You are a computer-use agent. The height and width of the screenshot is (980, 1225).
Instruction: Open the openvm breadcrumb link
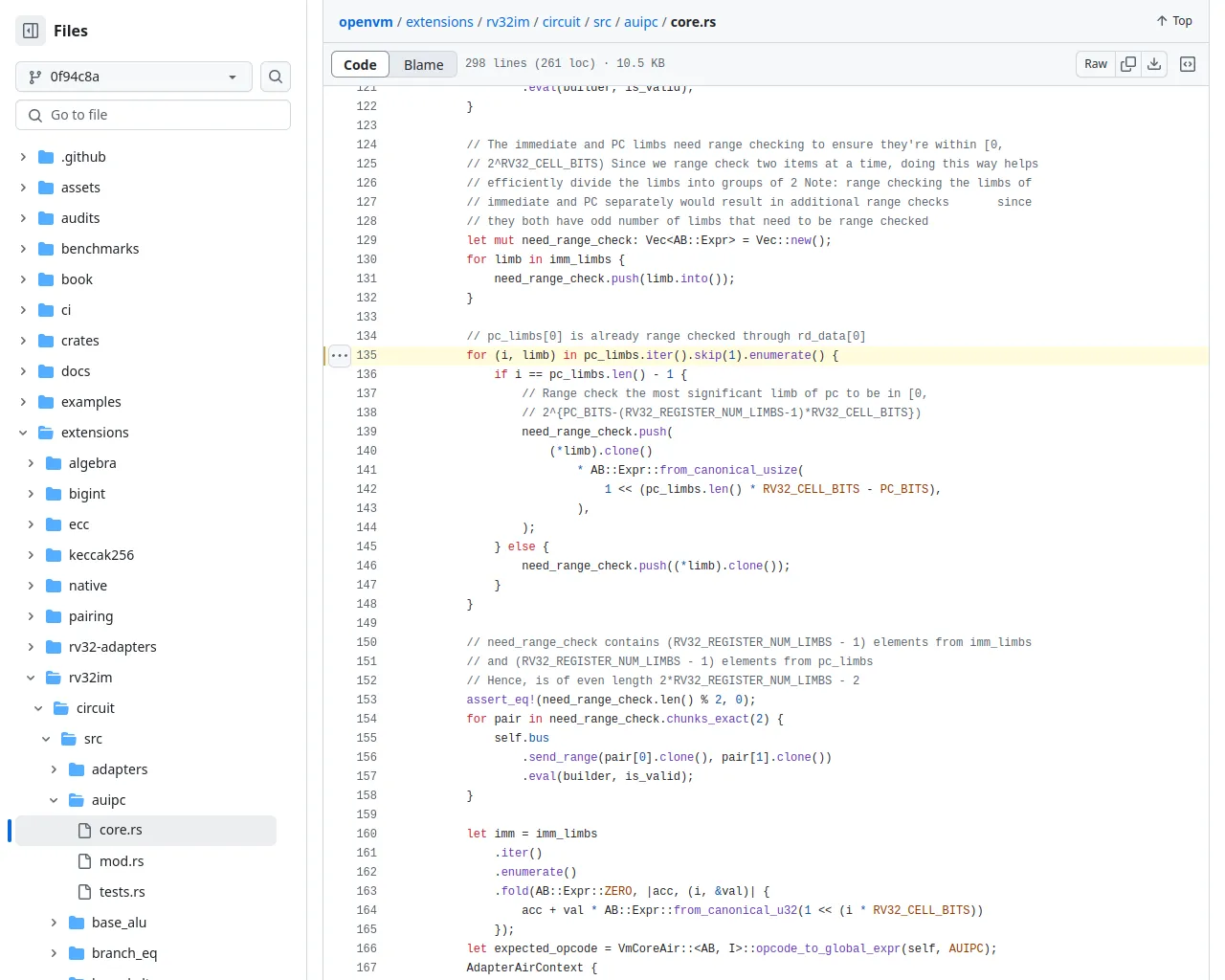366,21
